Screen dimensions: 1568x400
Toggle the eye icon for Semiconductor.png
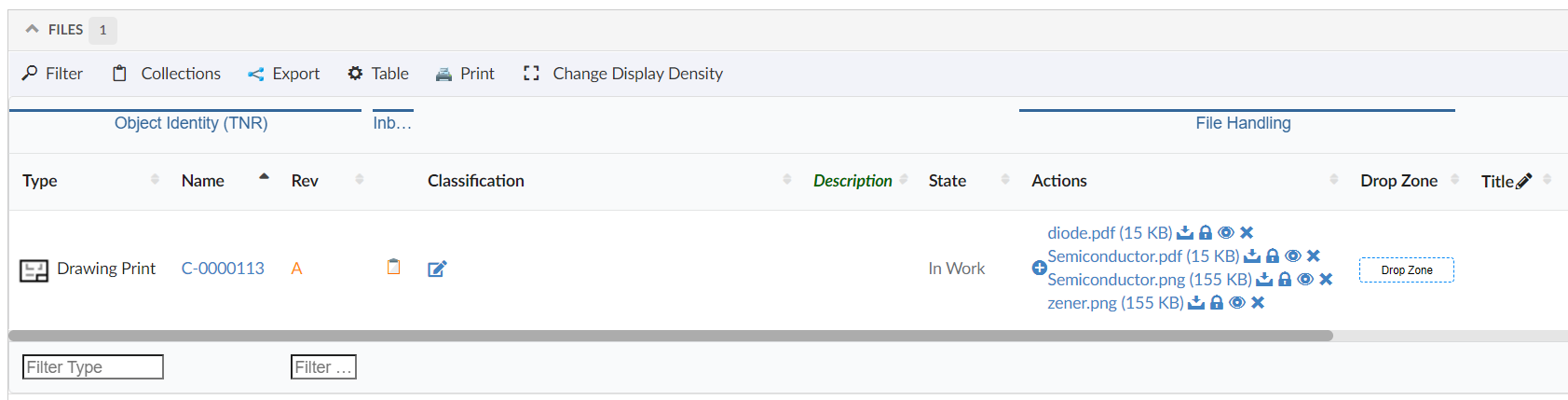pyautogui.click(x=1305, y=280)
